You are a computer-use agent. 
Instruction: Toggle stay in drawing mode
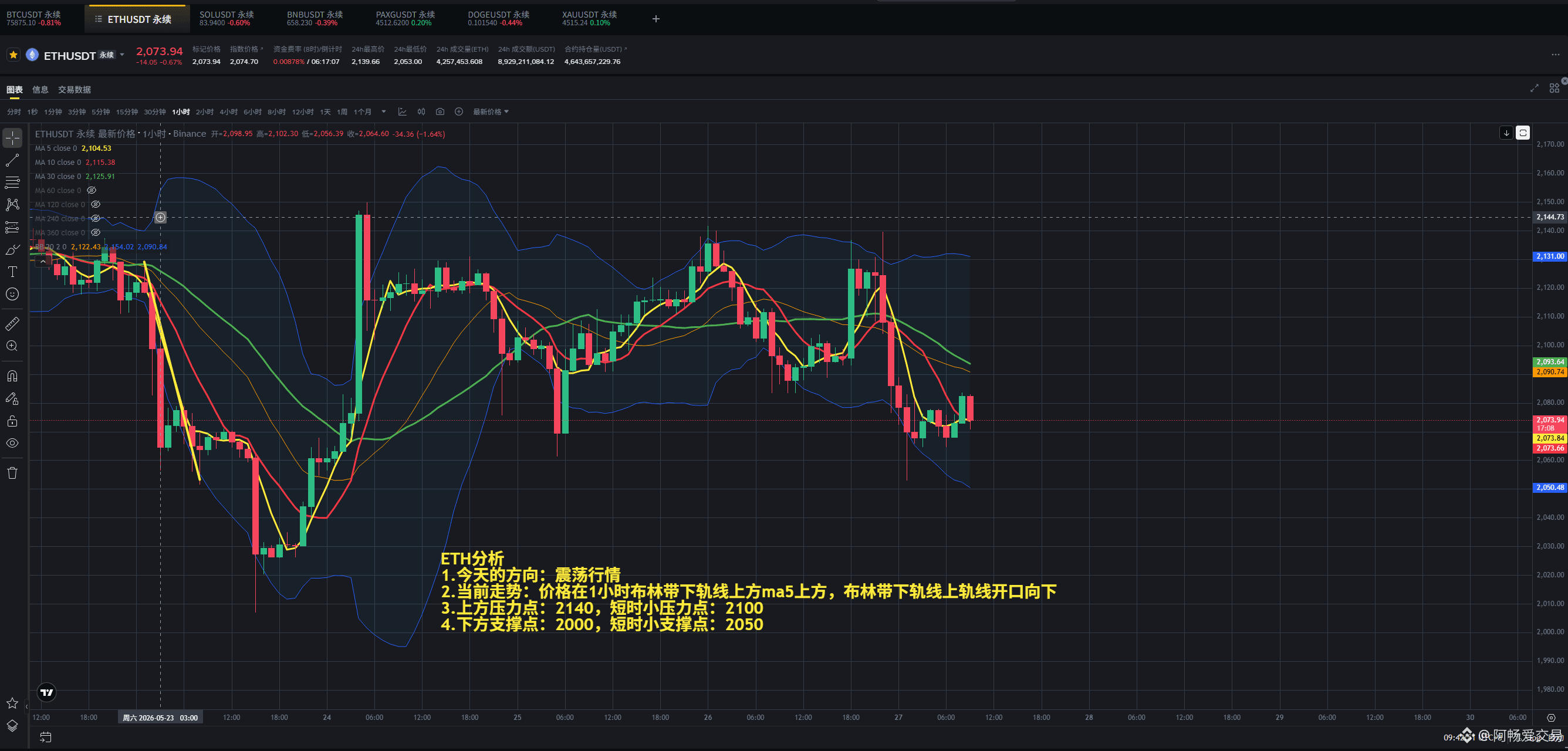click(x=12, y=398)
